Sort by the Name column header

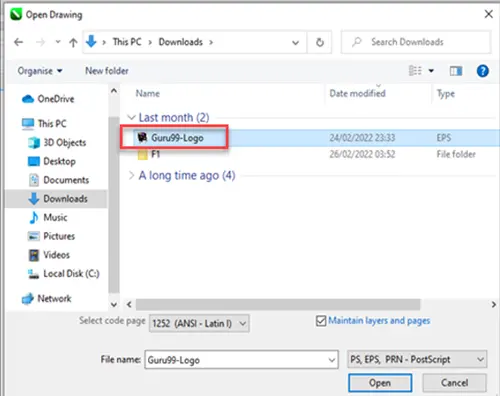click(147, 94)
